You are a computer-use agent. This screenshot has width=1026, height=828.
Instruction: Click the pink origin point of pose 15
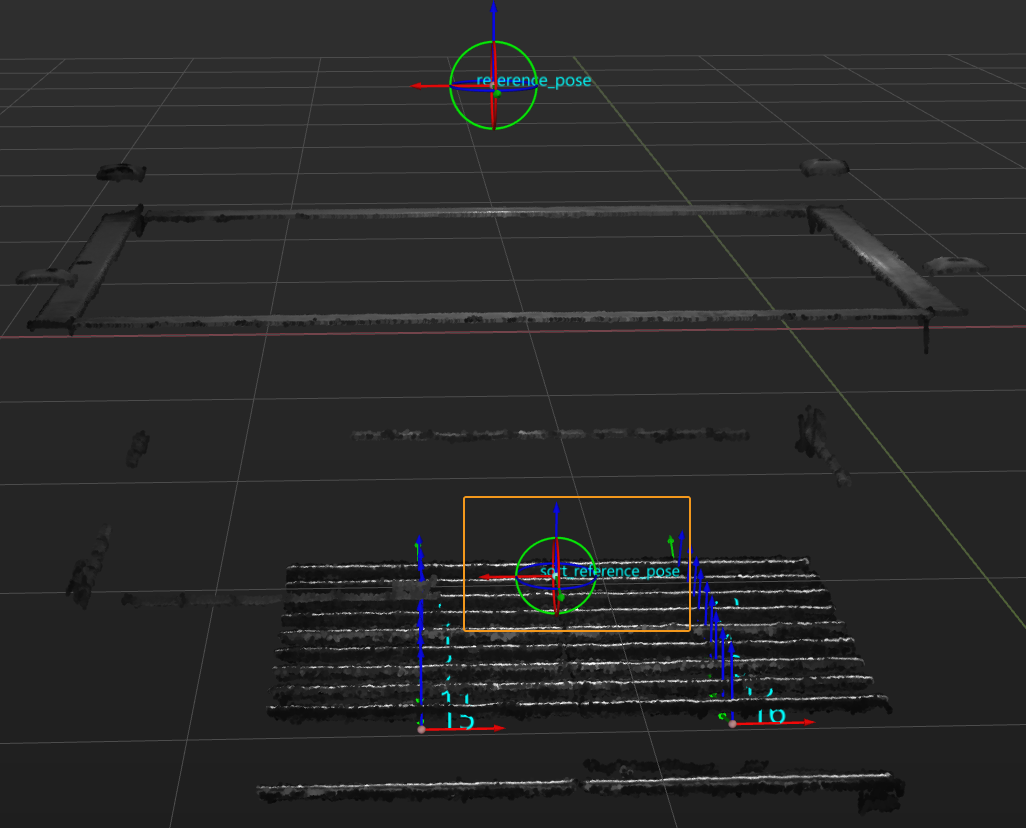click(x=421, y=729)
